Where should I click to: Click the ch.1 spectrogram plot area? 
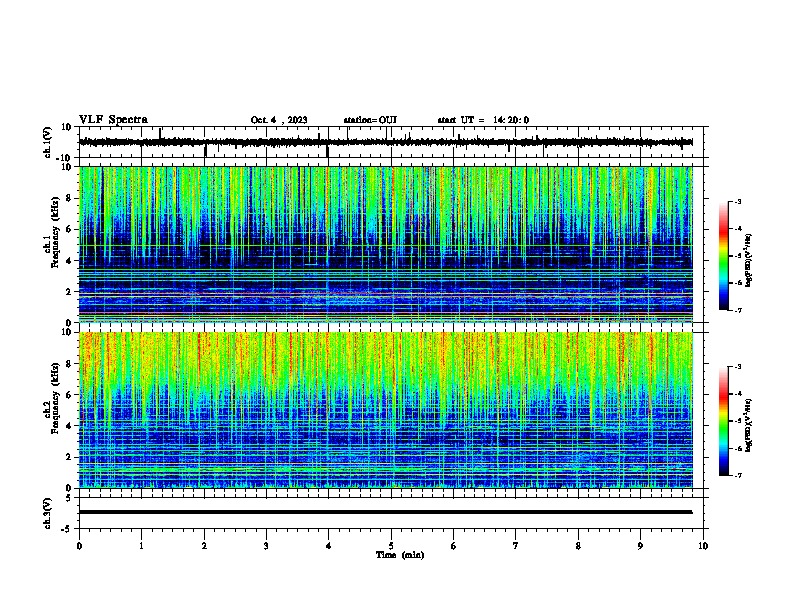(x=386, y=244)
